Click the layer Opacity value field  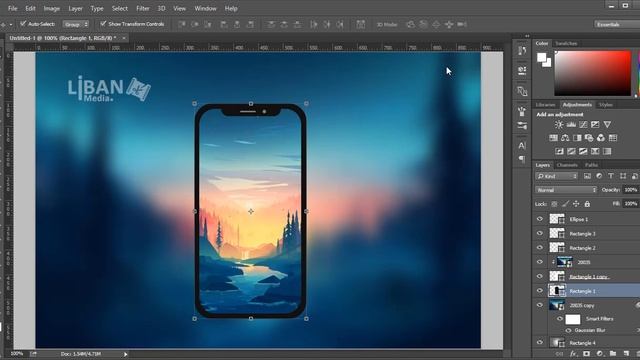631,190
